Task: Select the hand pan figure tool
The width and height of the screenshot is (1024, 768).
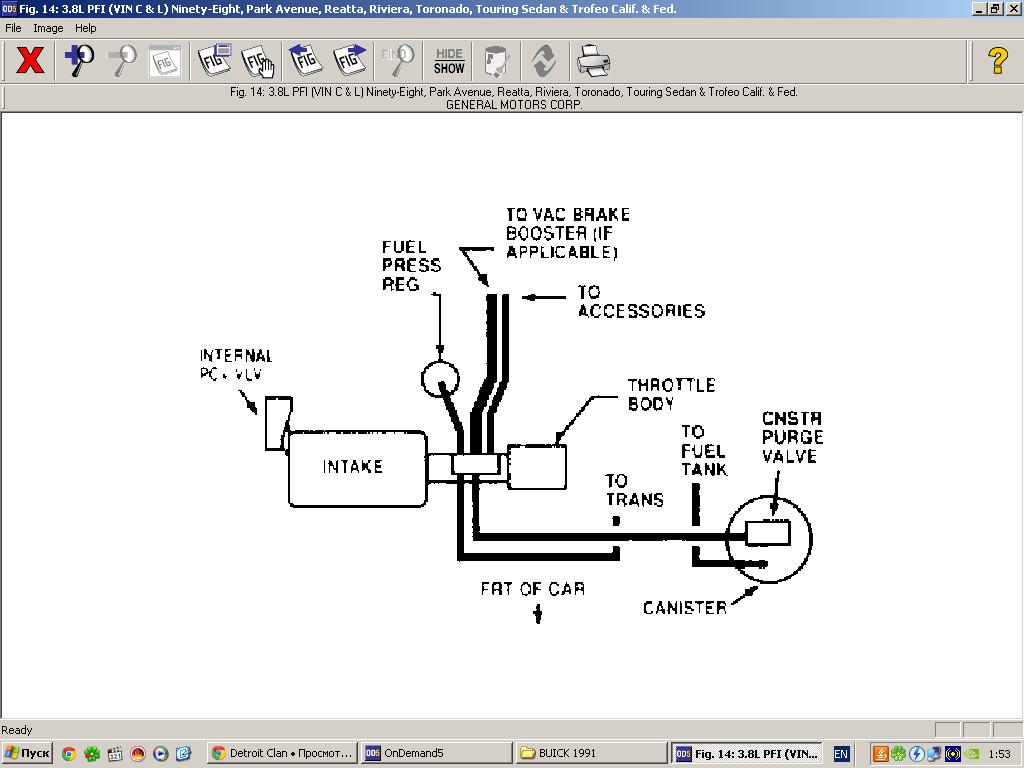Action: click(258, 61)
